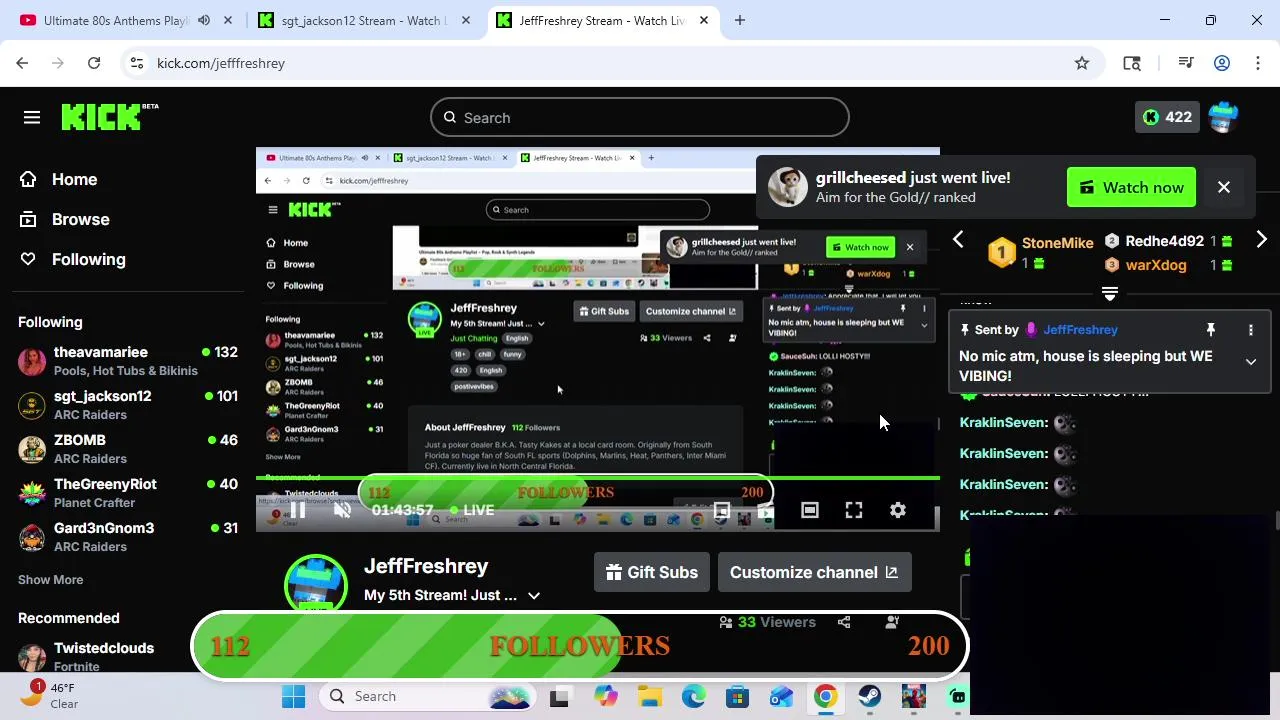
Task: Open ZBOMB channel in Following list
Action: click(128, 449)
